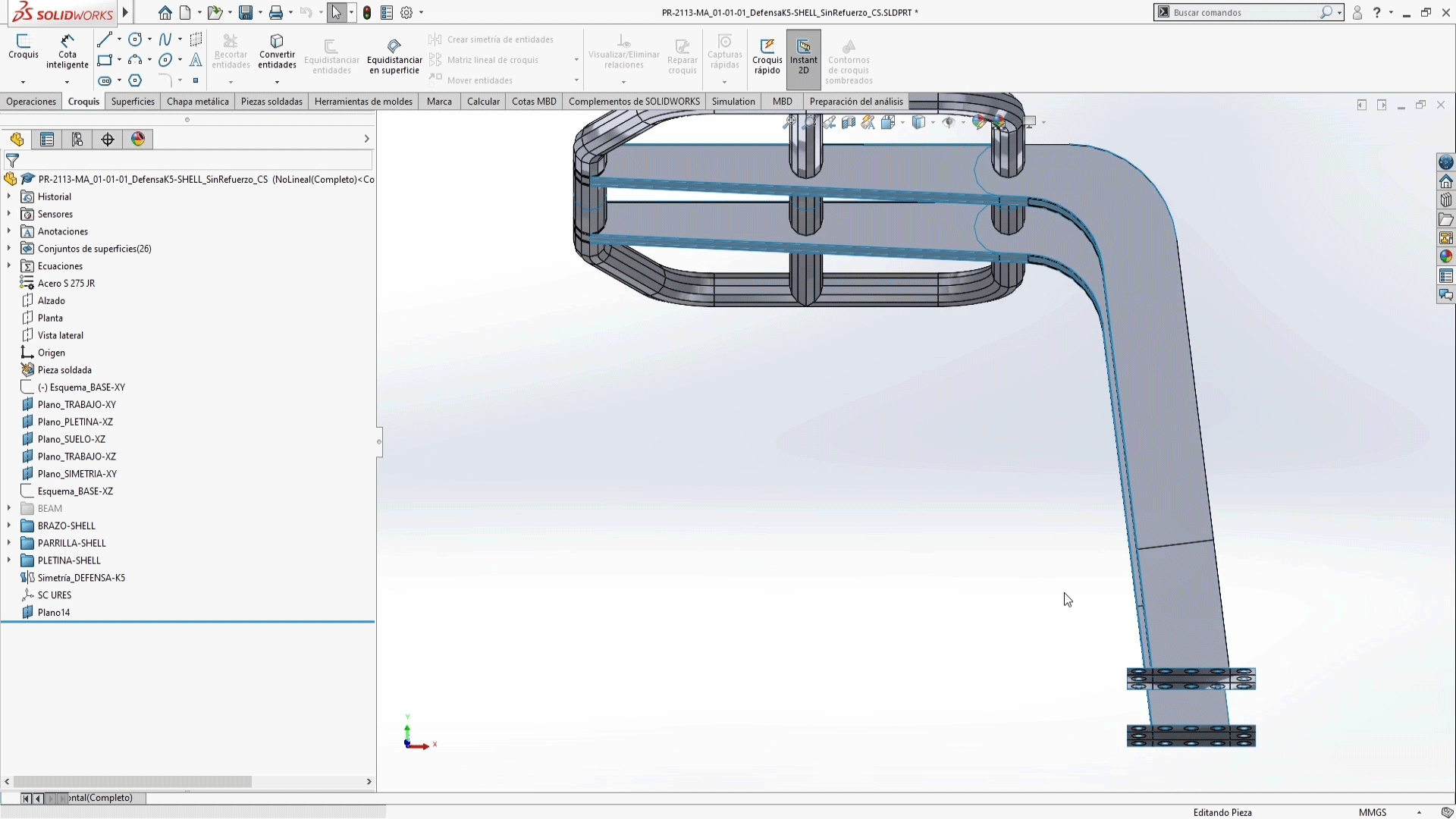Image resolution: width=1456 pixels, height=819 pixels.
Task: Click Previous View in heads-up toolbar
Action: 829,122
